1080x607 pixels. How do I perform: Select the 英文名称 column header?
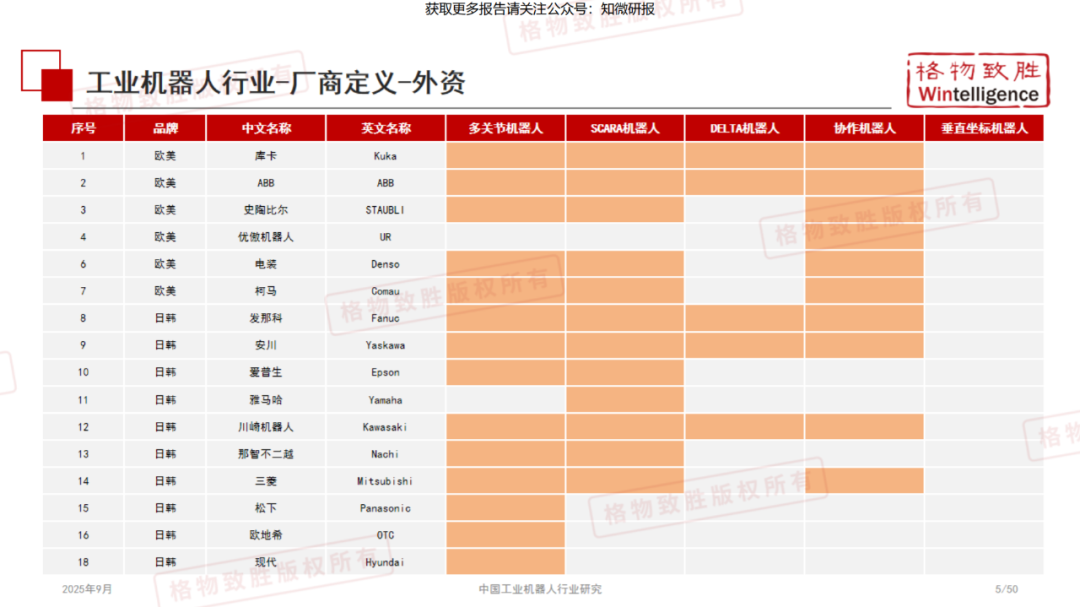tap(386, 128)
